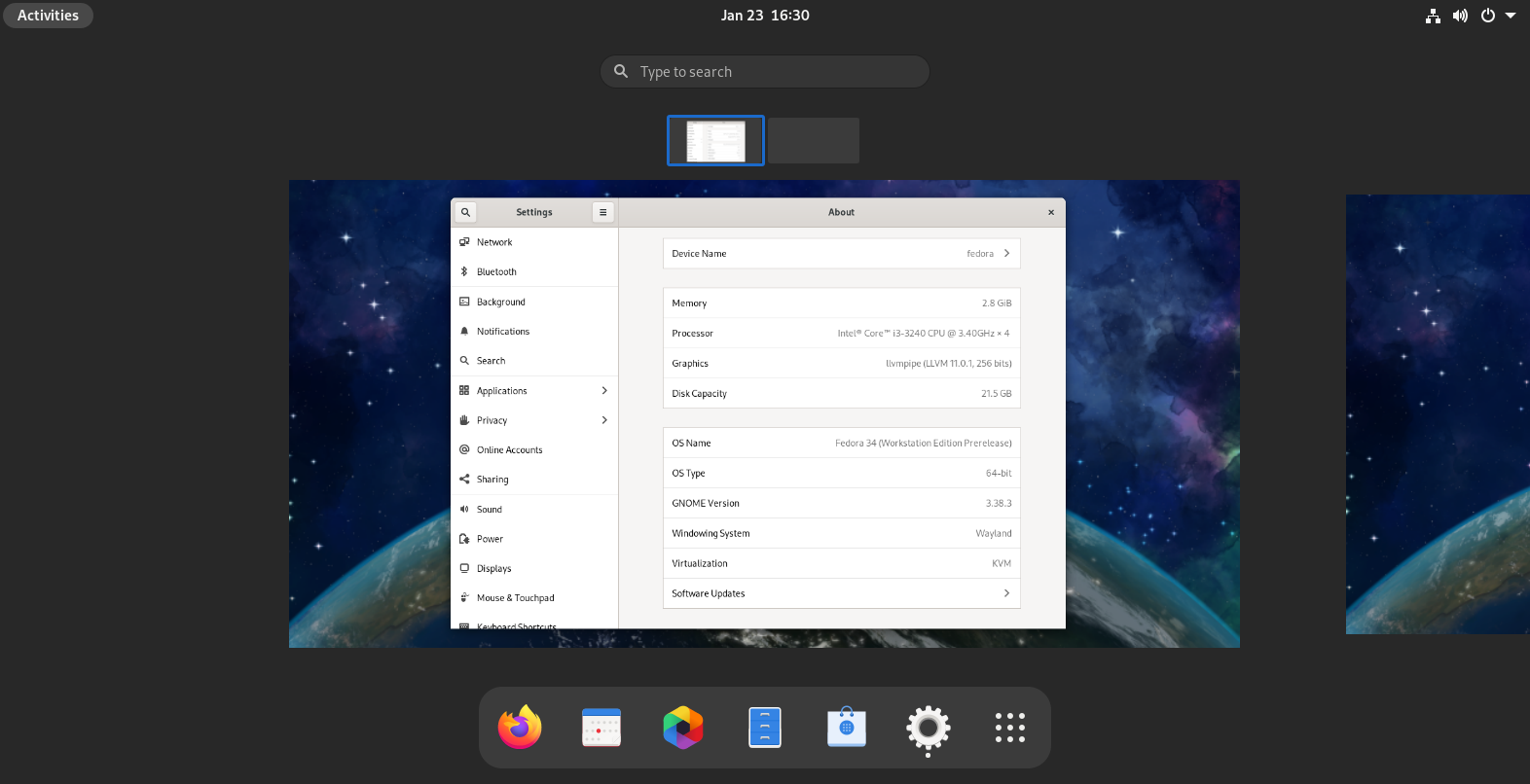The image size is (1530, 784).
Task: Click the Sharing icon in sidebar
Action: coord(464,480)
